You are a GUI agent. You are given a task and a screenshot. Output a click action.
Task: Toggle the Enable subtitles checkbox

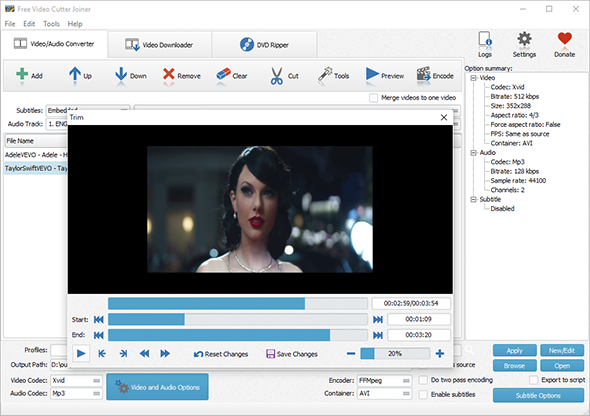423,395
